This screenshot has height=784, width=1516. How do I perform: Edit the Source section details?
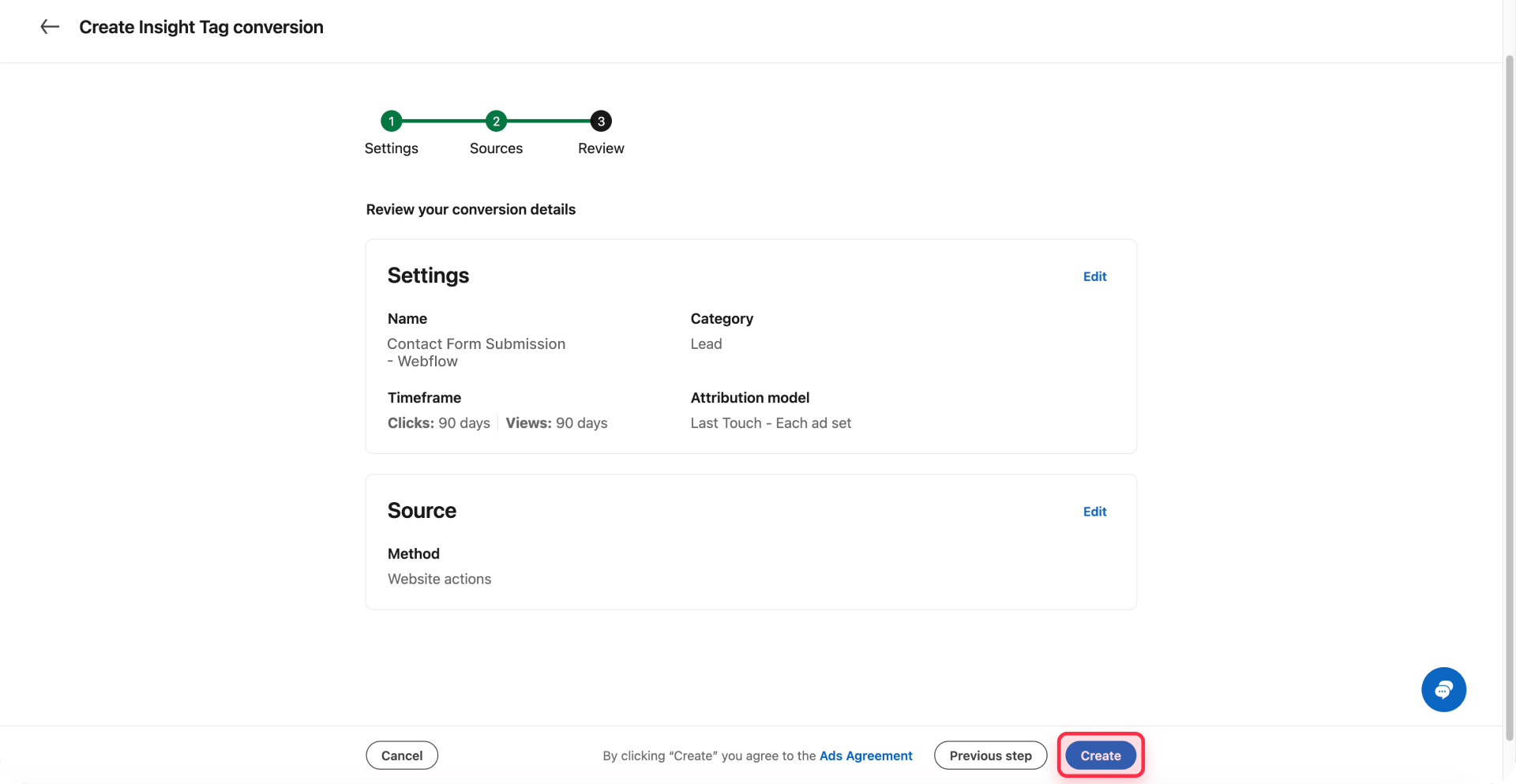1094,511
